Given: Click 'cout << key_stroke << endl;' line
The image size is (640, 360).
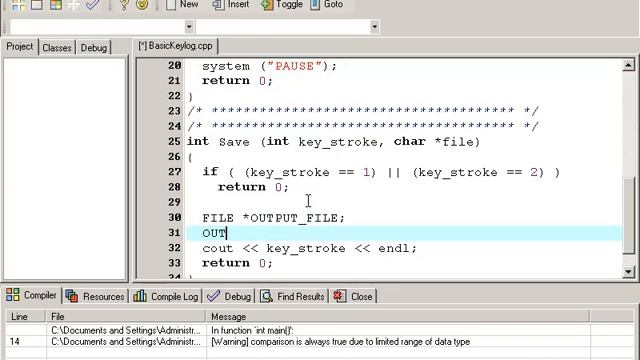Looking at the screenshot, I should click(x=309, y=249).
